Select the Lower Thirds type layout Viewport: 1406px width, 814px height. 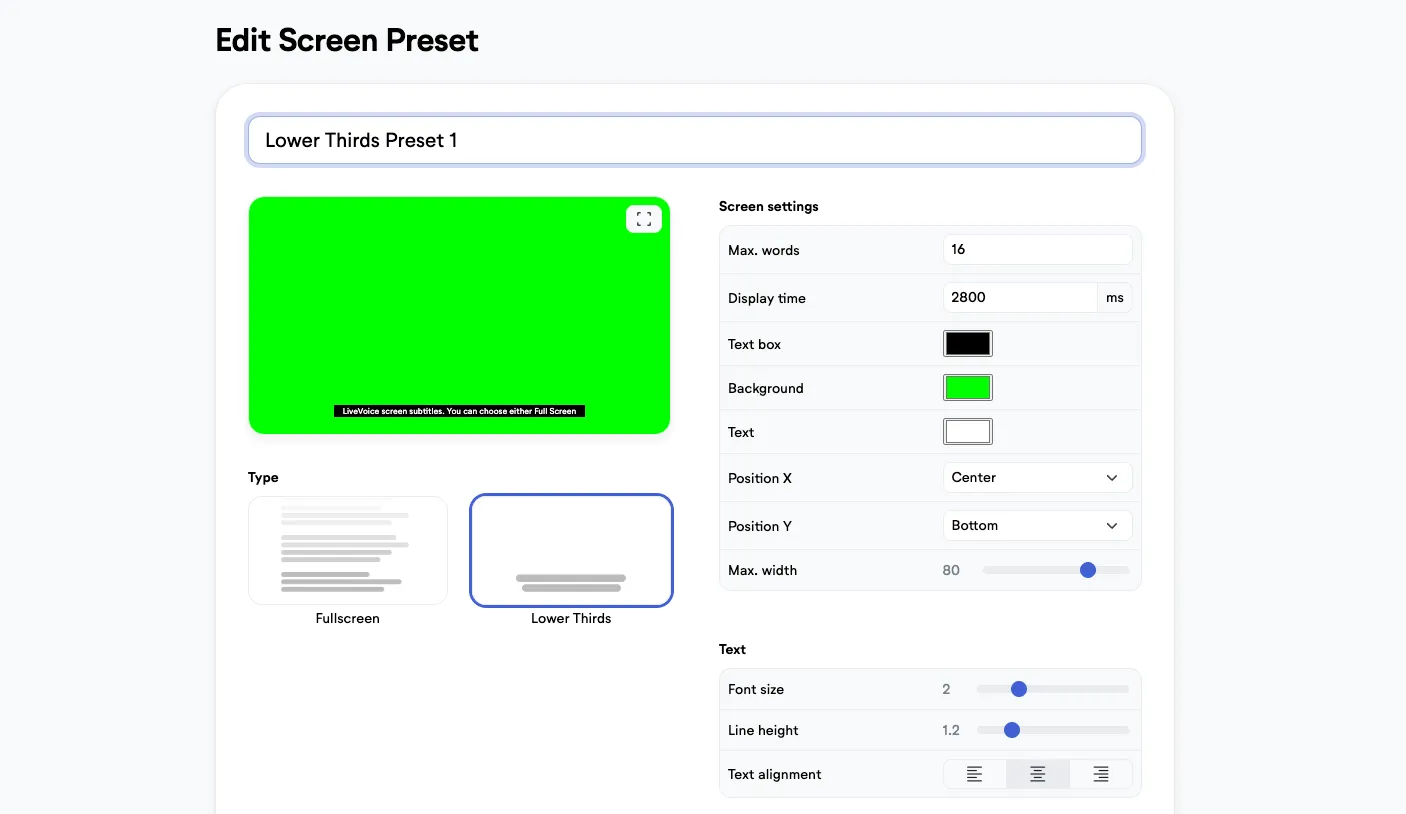pos(571,550)
